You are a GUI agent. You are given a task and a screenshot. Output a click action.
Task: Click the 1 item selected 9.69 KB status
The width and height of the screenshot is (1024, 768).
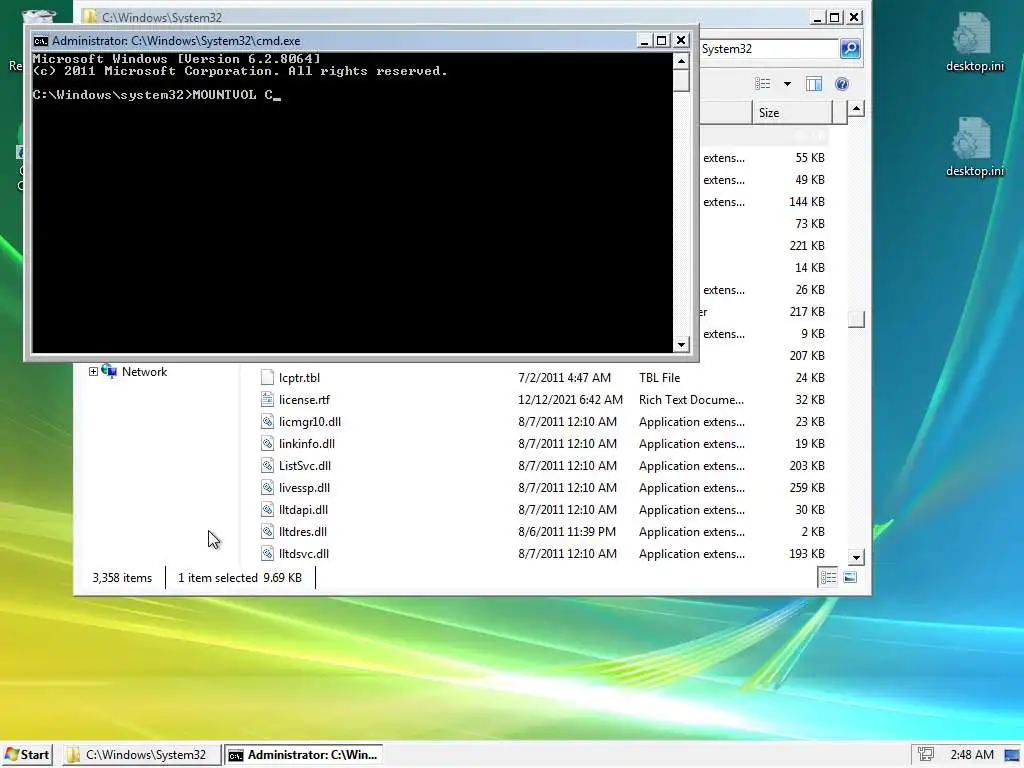point(240,578)
